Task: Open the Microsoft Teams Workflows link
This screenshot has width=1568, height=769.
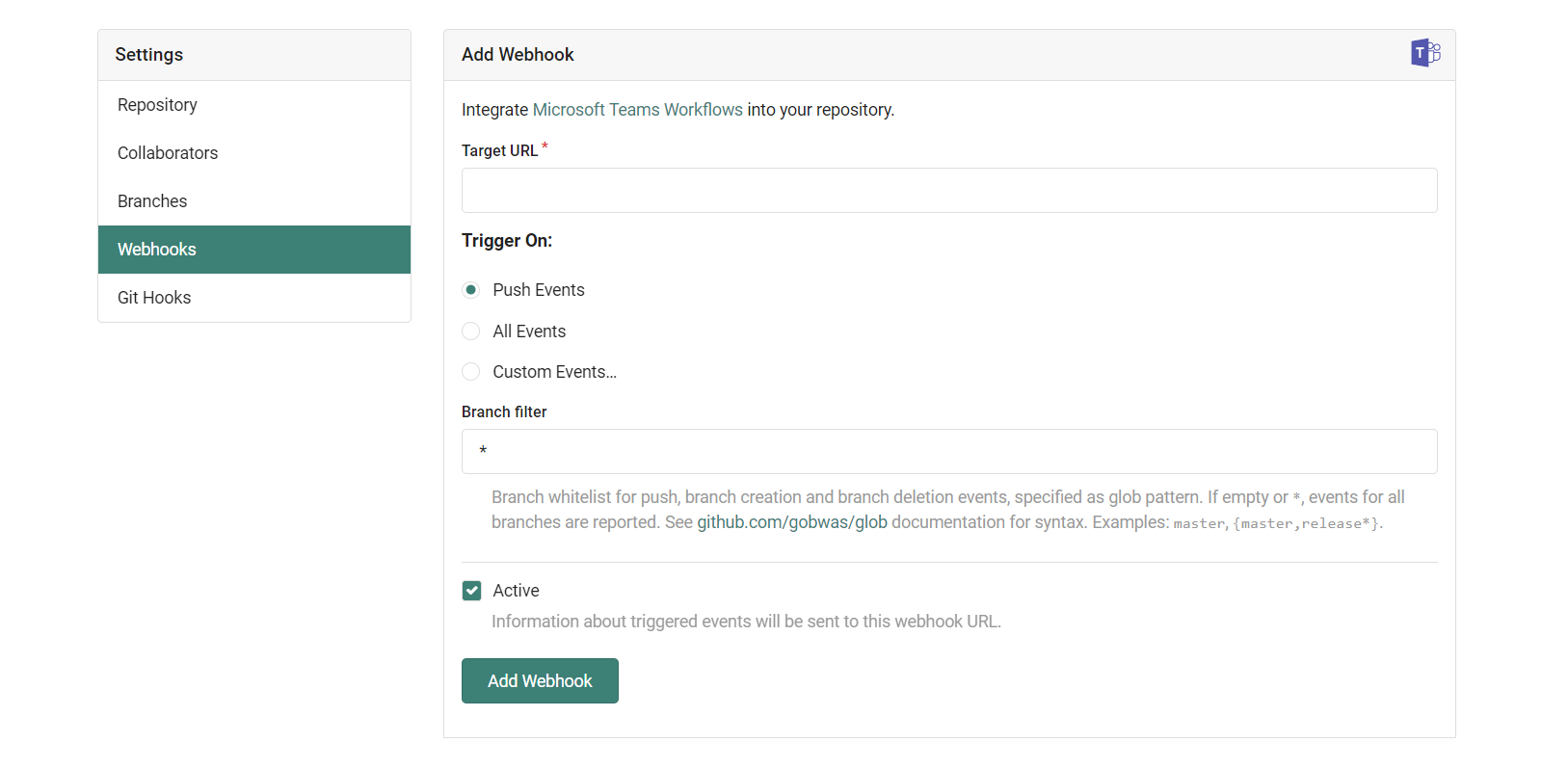Action: [637, 110]
